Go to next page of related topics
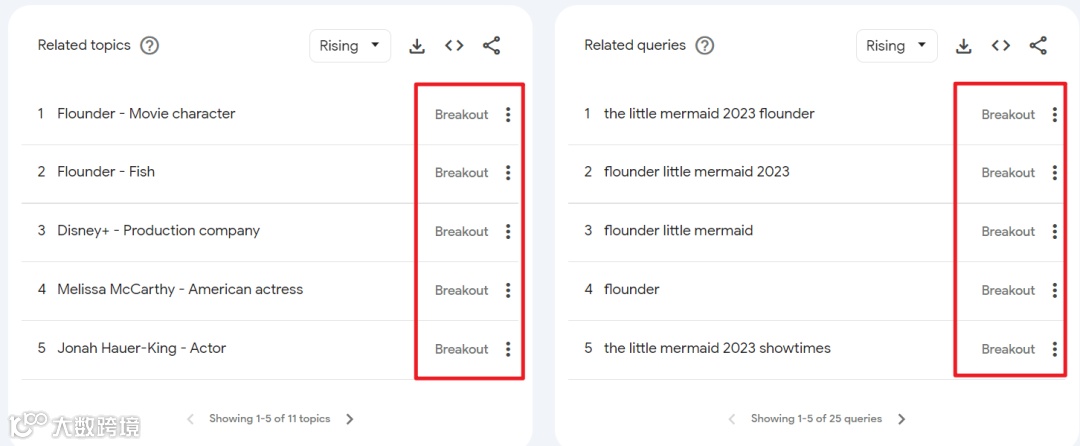Image resolution: width=1080 pixels, height=446 pixels. 350,420
